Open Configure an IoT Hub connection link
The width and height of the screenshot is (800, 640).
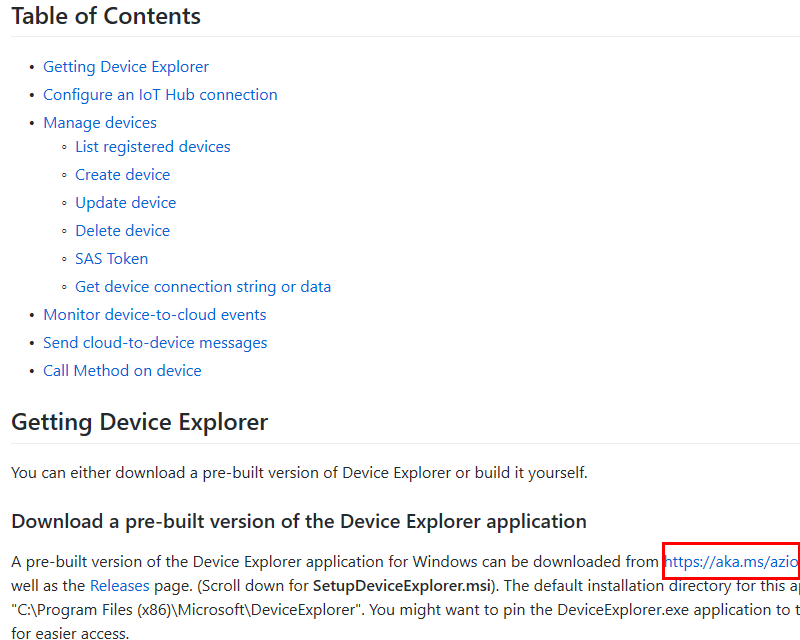point(160,95)
